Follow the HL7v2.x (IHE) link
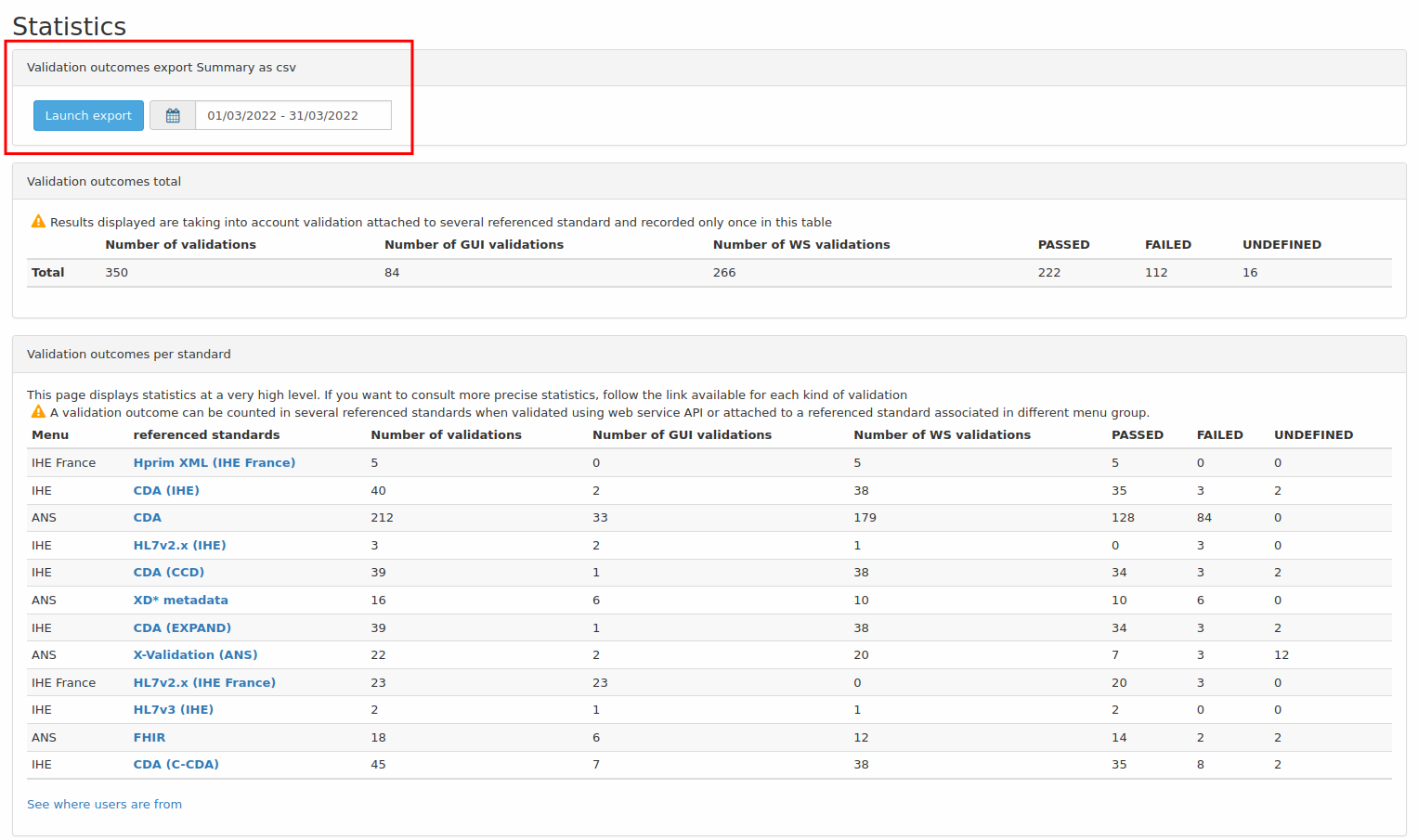1418x840 pixels. (179, 545)
